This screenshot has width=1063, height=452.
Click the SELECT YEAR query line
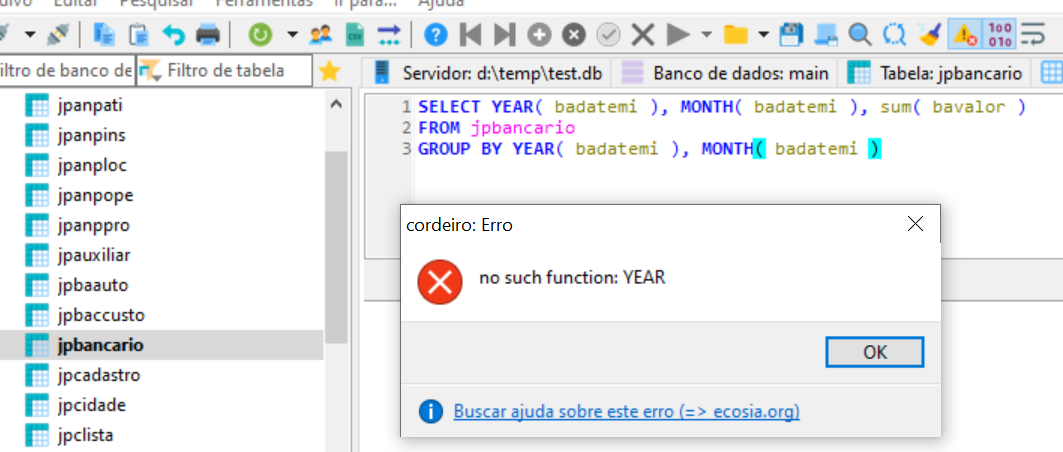click(x=723, y=106)
